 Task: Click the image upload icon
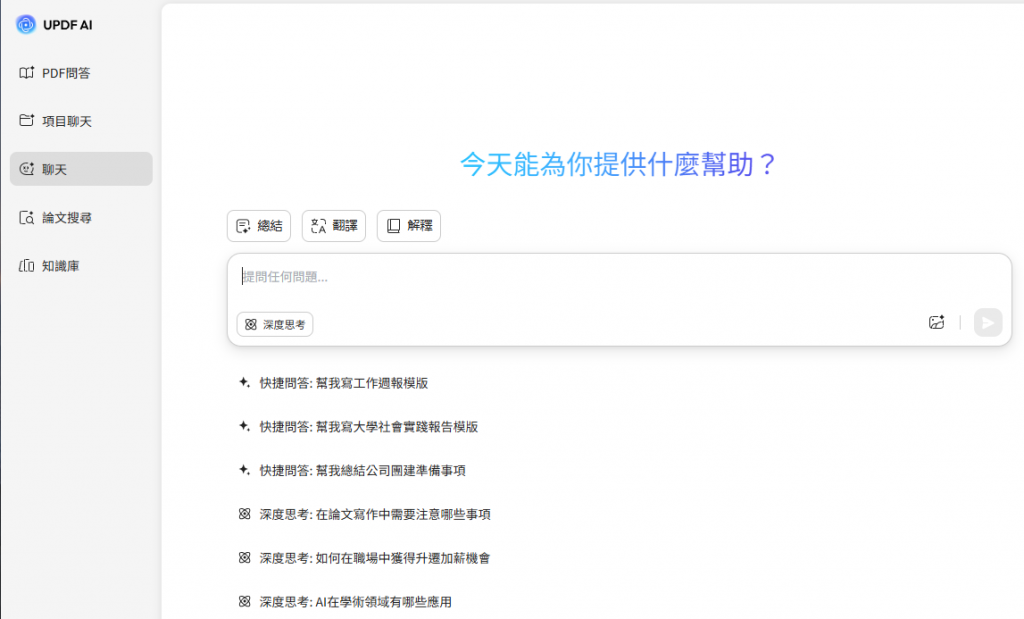pos(936,323)
